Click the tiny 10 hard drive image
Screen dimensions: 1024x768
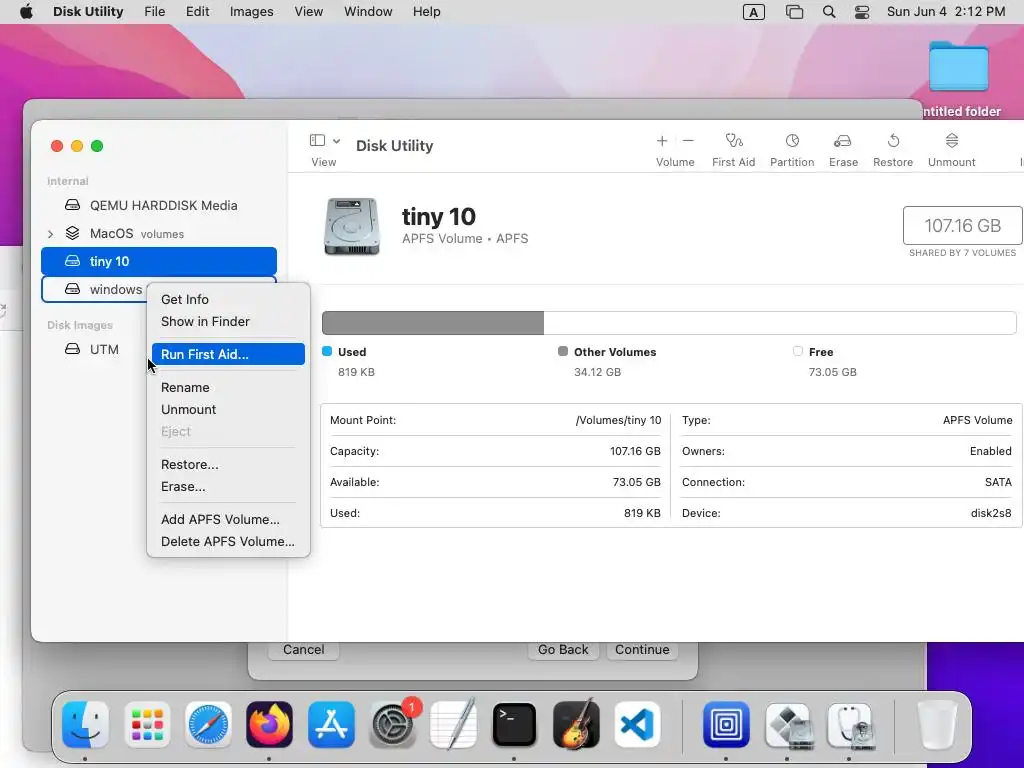pos(352,226)
